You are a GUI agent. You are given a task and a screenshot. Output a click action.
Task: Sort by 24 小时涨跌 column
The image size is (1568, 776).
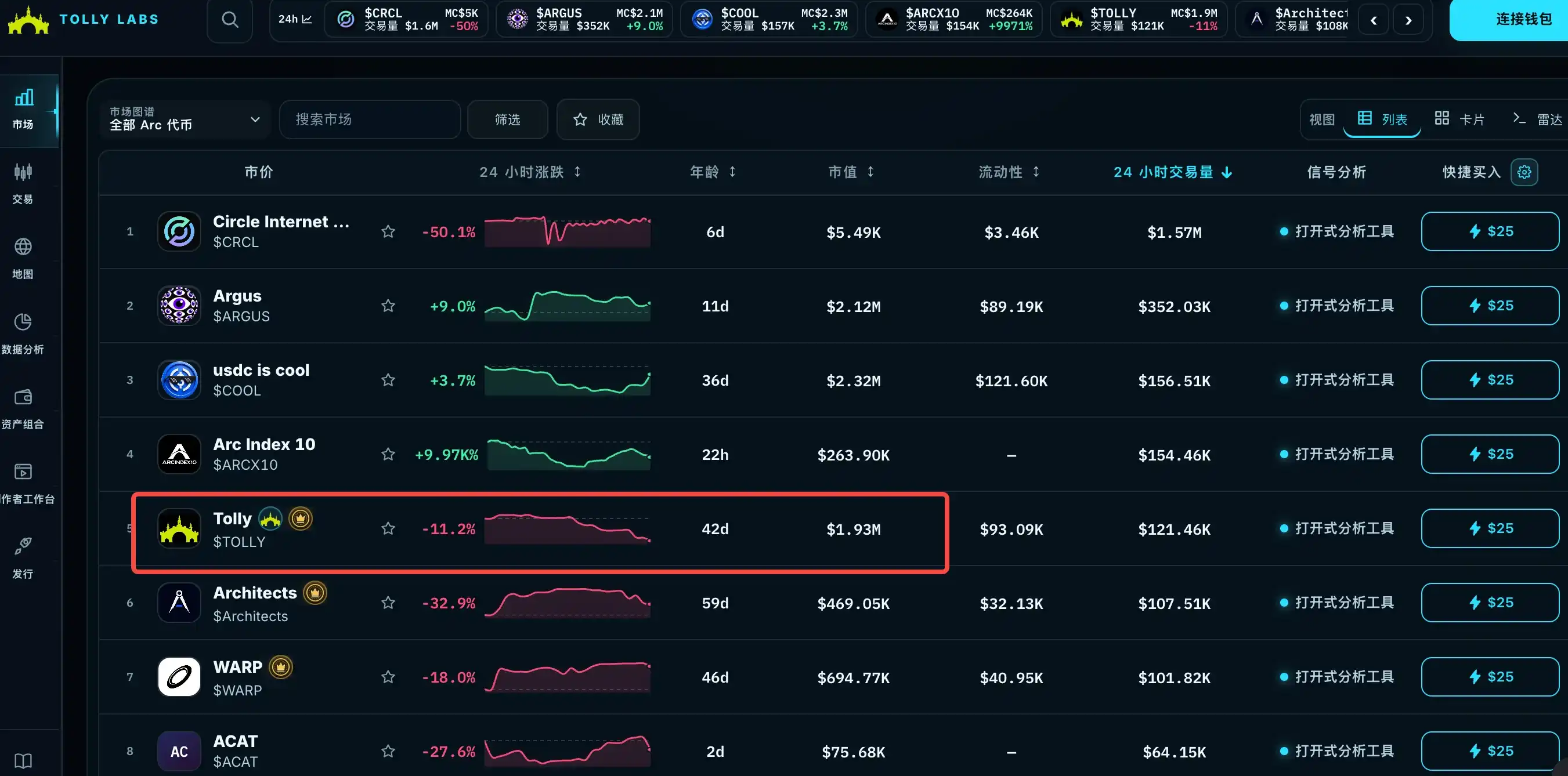(530, 172)
